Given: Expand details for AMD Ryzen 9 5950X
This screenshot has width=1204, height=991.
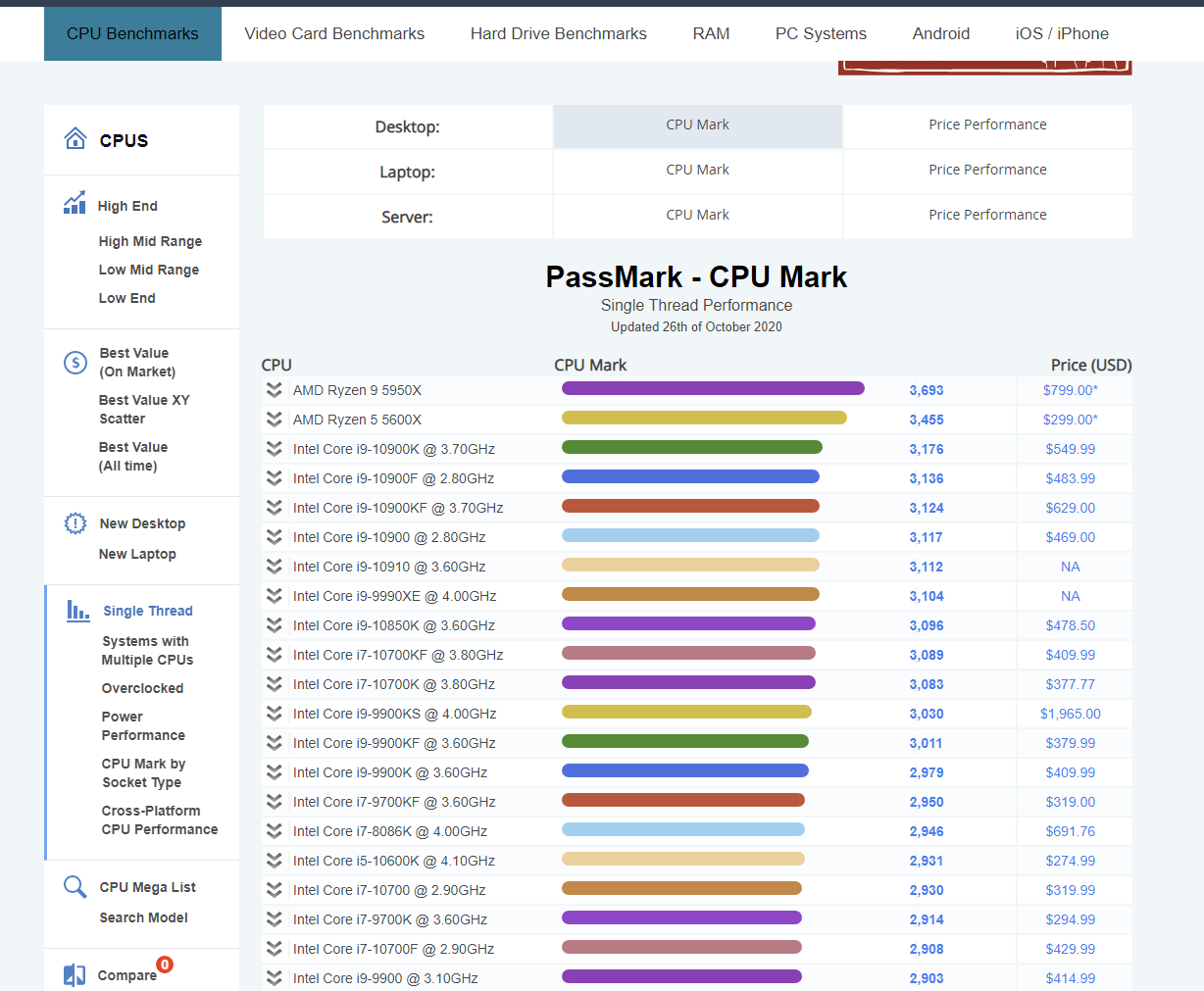Looking at the screenshot, I should click(274, 390).
